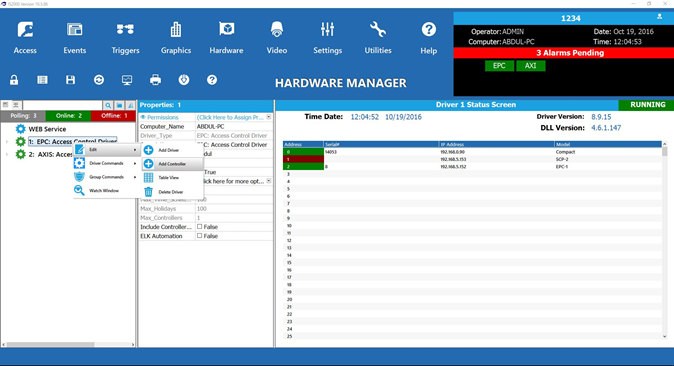Expand the 2: AXIS driver tree node

(6, 154)
